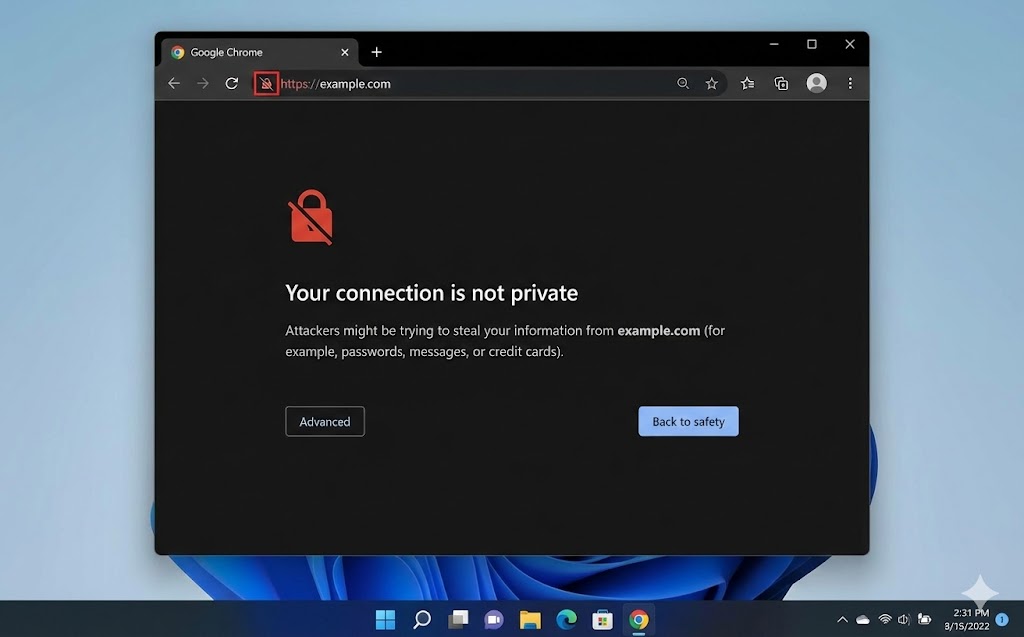Toggle the bookmark star for example.com
Image resolution: width=1024 pixels, height=637 pixels.
click(712, 84)
